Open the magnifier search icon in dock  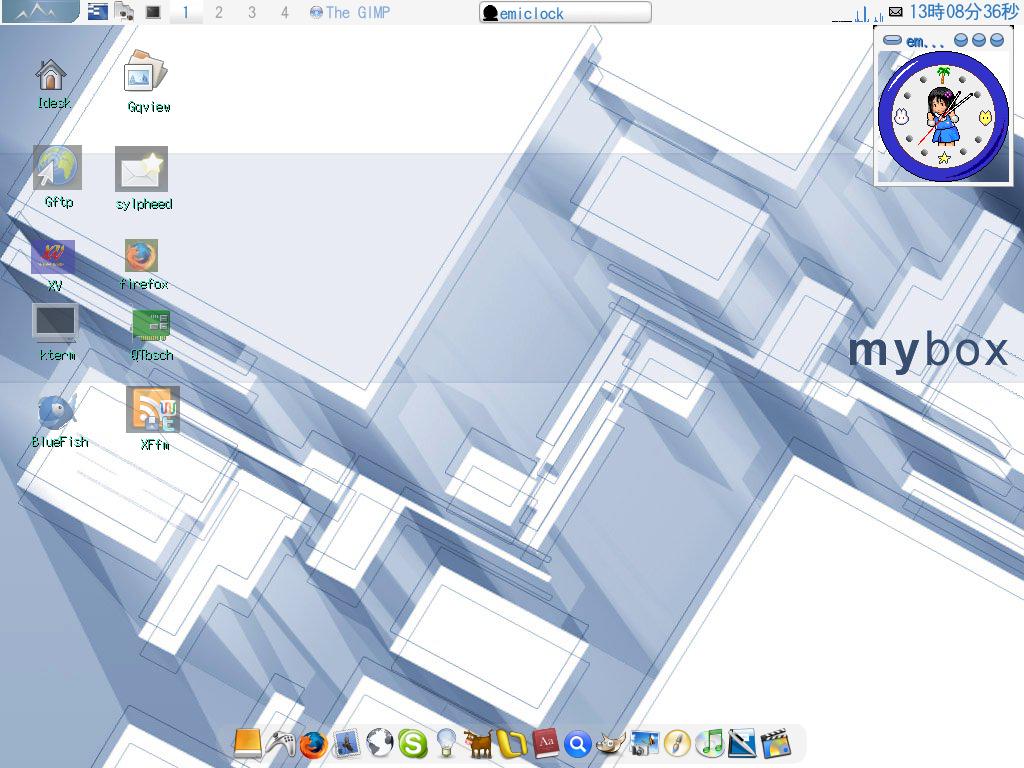tap(577, 743)
